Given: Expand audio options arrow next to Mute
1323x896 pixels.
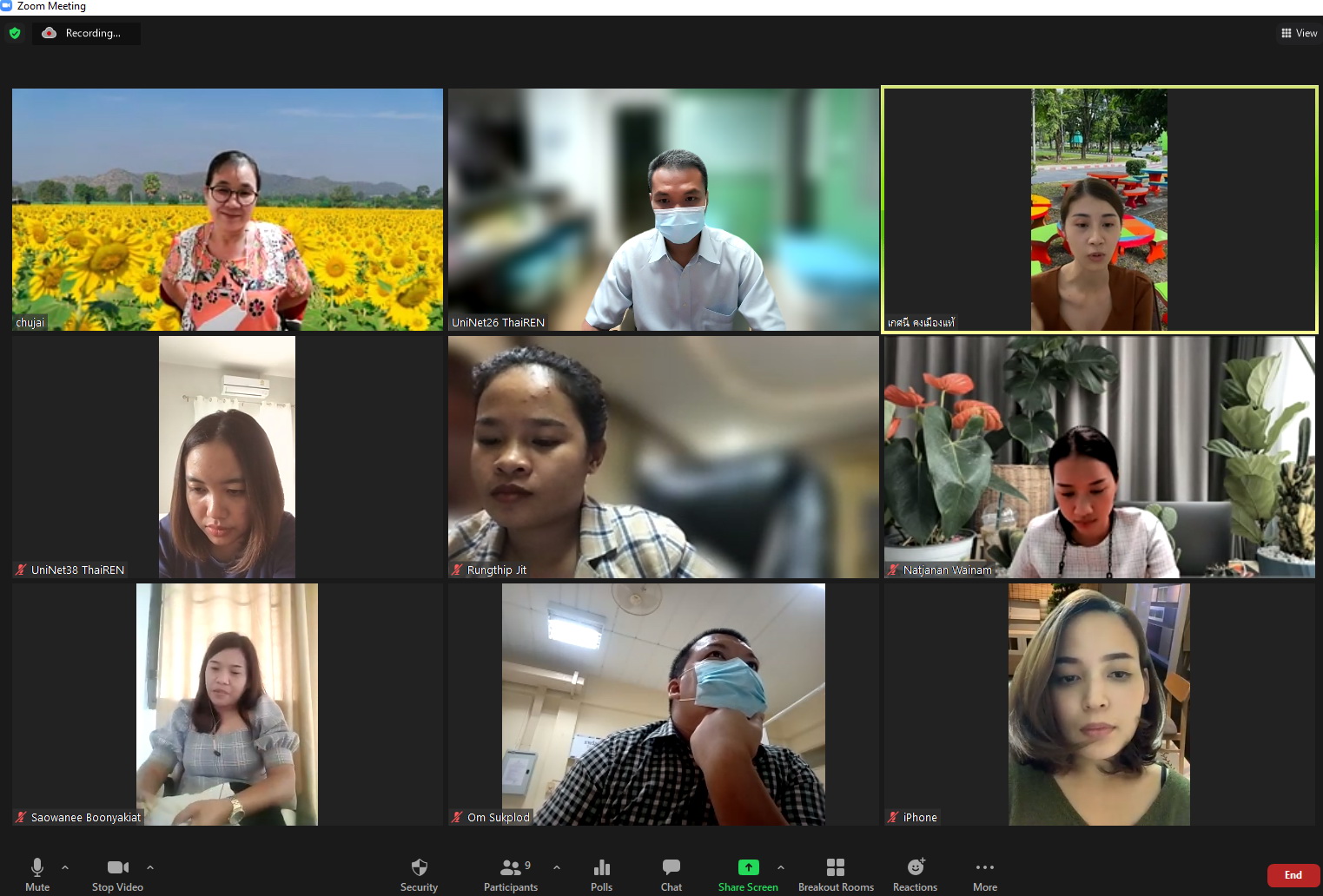Looking at the screenshot, I should [x=65, y=867].
